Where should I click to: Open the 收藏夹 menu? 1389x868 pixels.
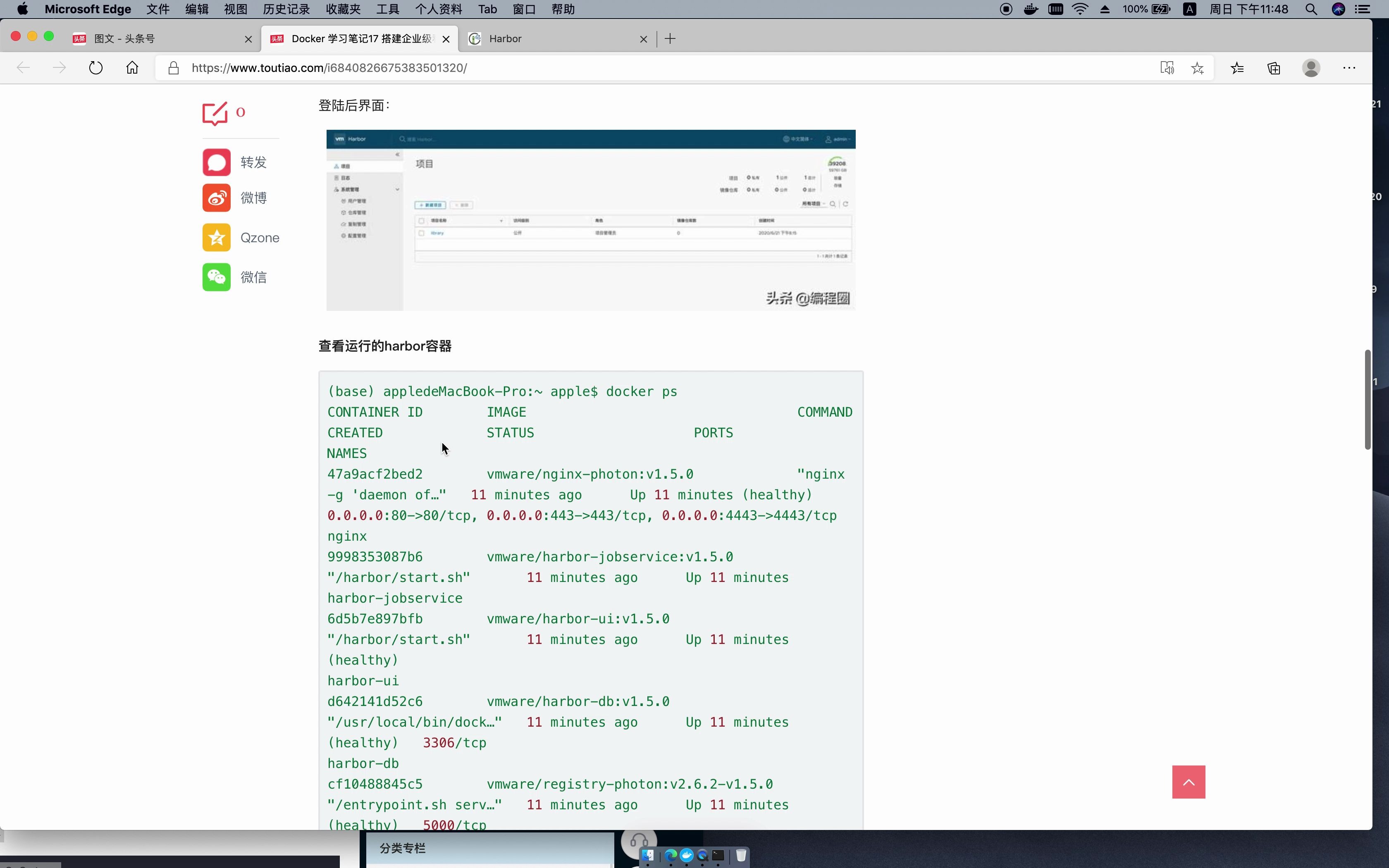pos(343,9)
